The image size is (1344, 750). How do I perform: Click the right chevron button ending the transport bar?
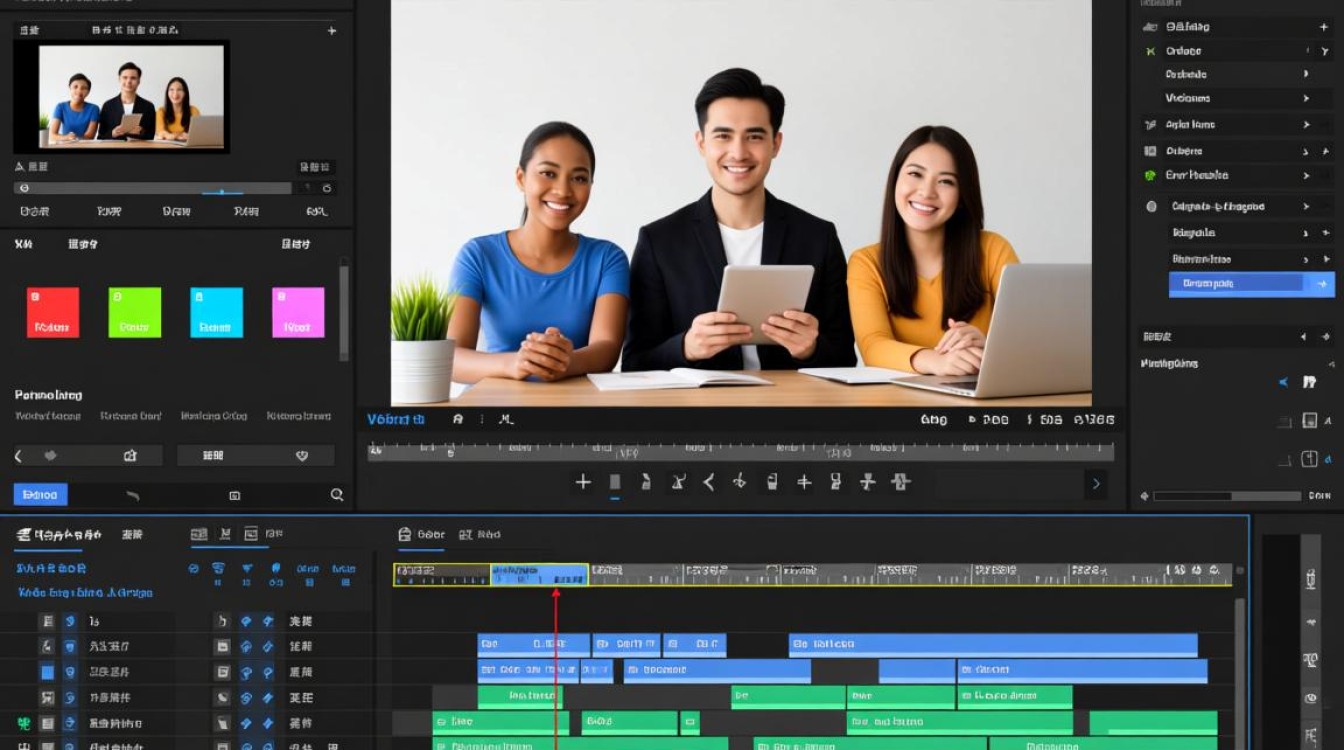1096,484
